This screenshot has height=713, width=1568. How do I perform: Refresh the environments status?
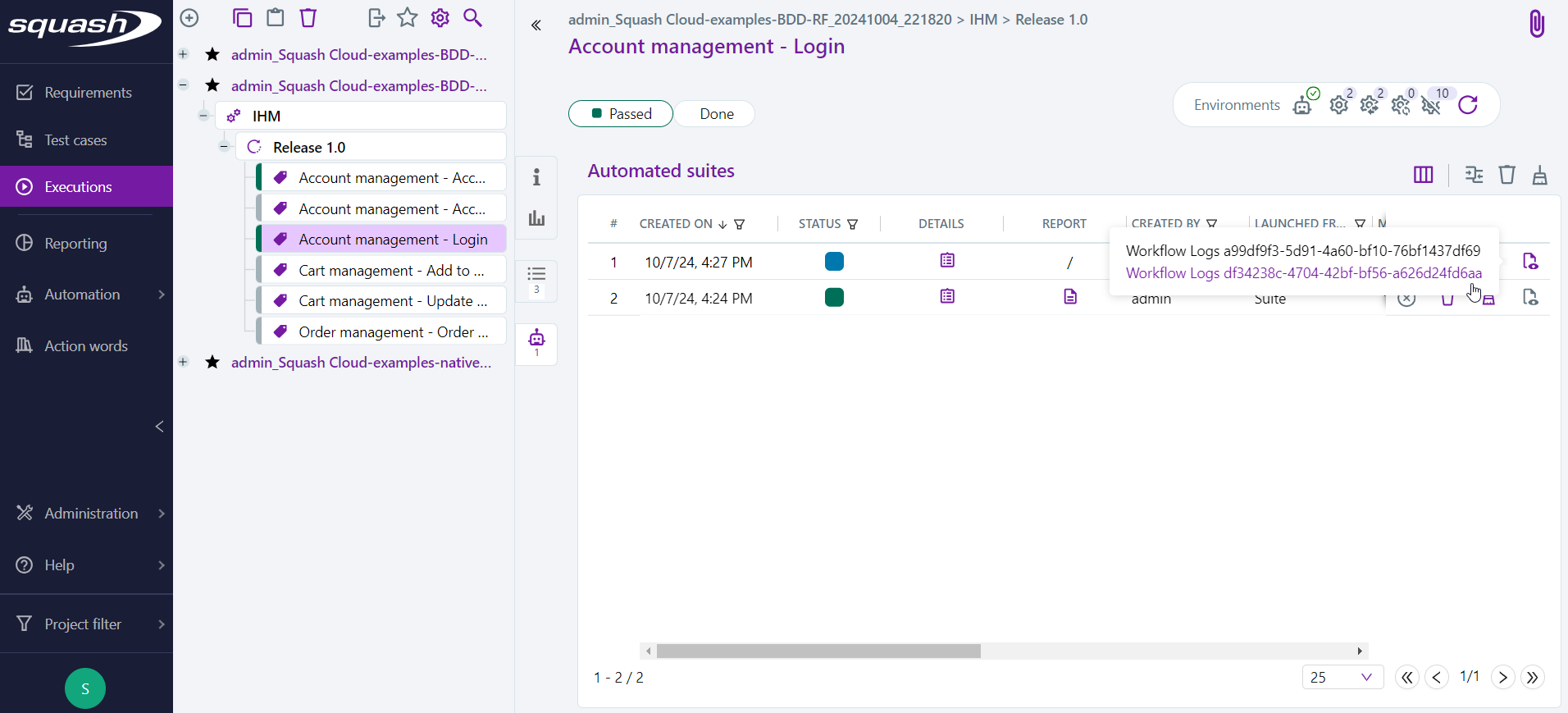tap(1467, 105)
